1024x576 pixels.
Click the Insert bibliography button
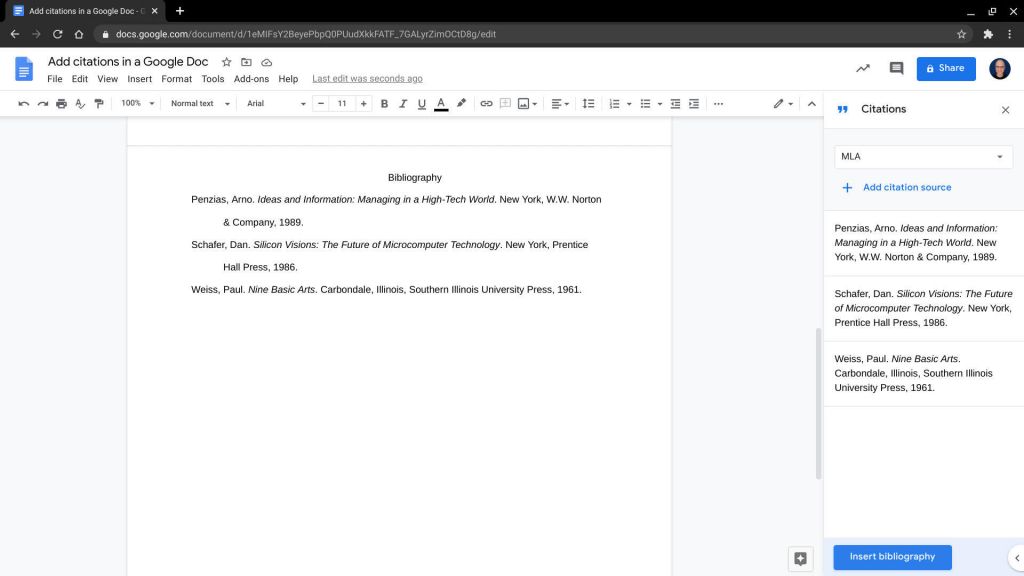pyautogui.click(x=891, y=557)
